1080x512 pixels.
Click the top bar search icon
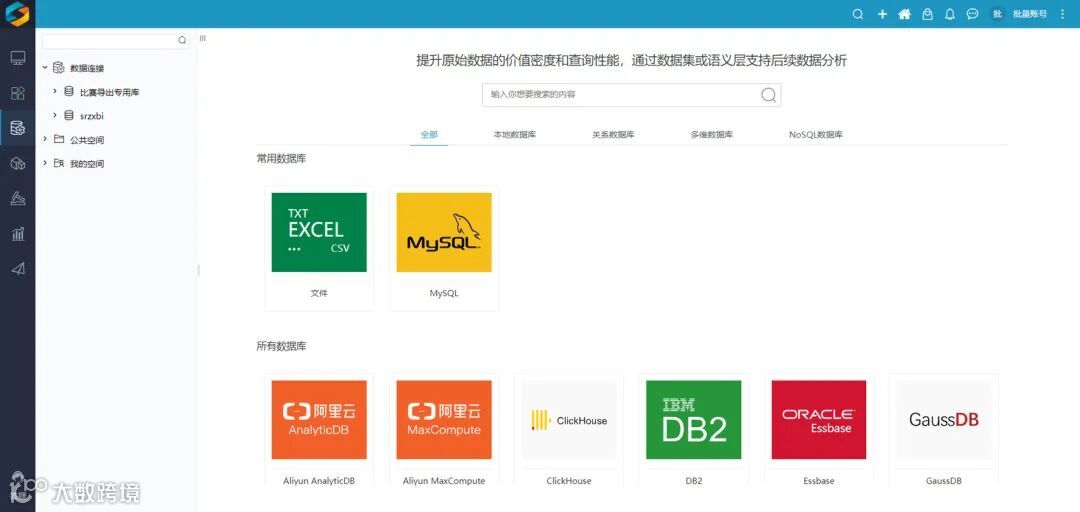point(858,14)
